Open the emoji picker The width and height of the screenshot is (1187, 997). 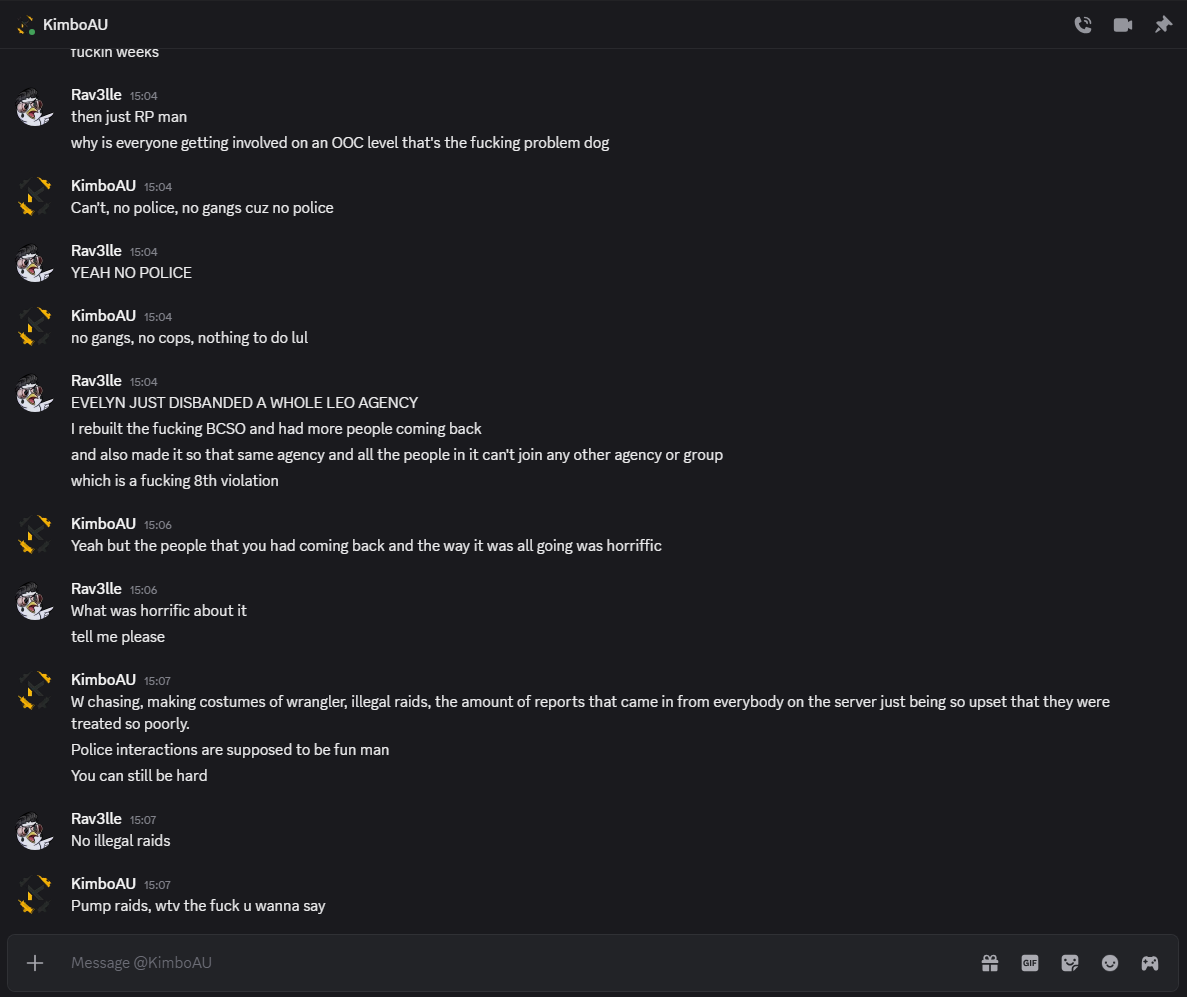pyautogui.click(x=1110, y=963)
